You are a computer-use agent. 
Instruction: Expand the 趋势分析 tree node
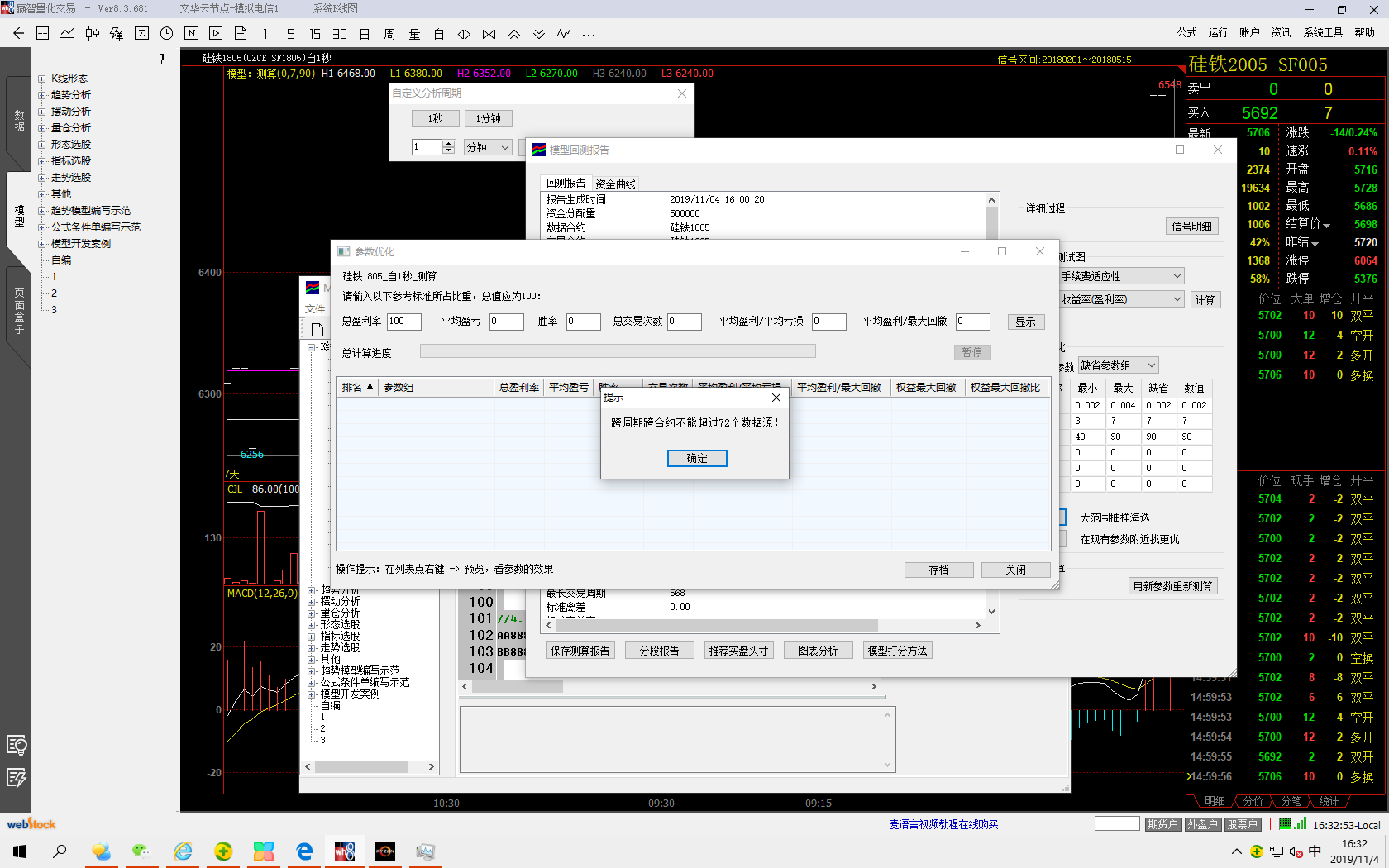click(x=41, y=95)
